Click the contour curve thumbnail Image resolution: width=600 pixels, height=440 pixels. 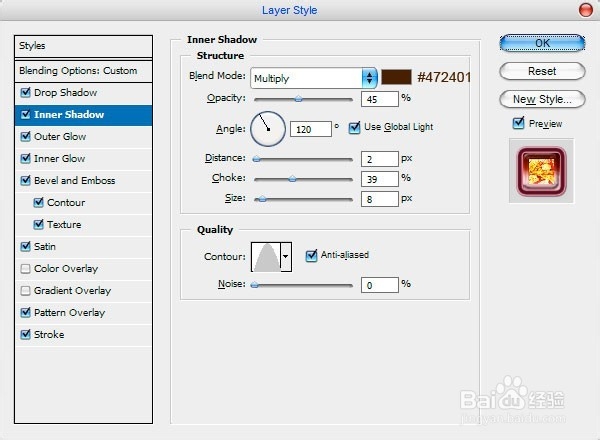tap(266, 257)
